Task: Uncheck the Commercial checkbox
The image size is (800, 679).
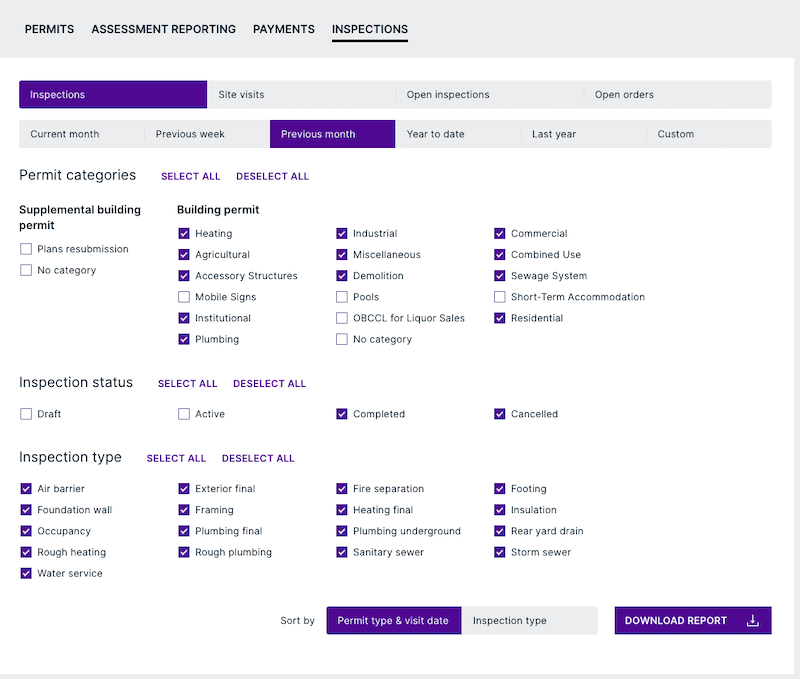Action: [x=499, y=233]
